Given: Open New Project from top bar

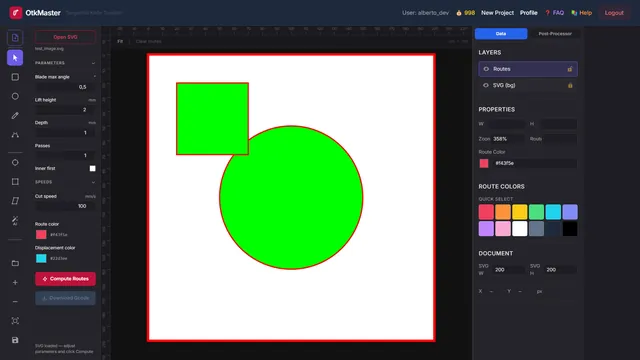Looking at the screenshot, I should [x=497, y=13].
